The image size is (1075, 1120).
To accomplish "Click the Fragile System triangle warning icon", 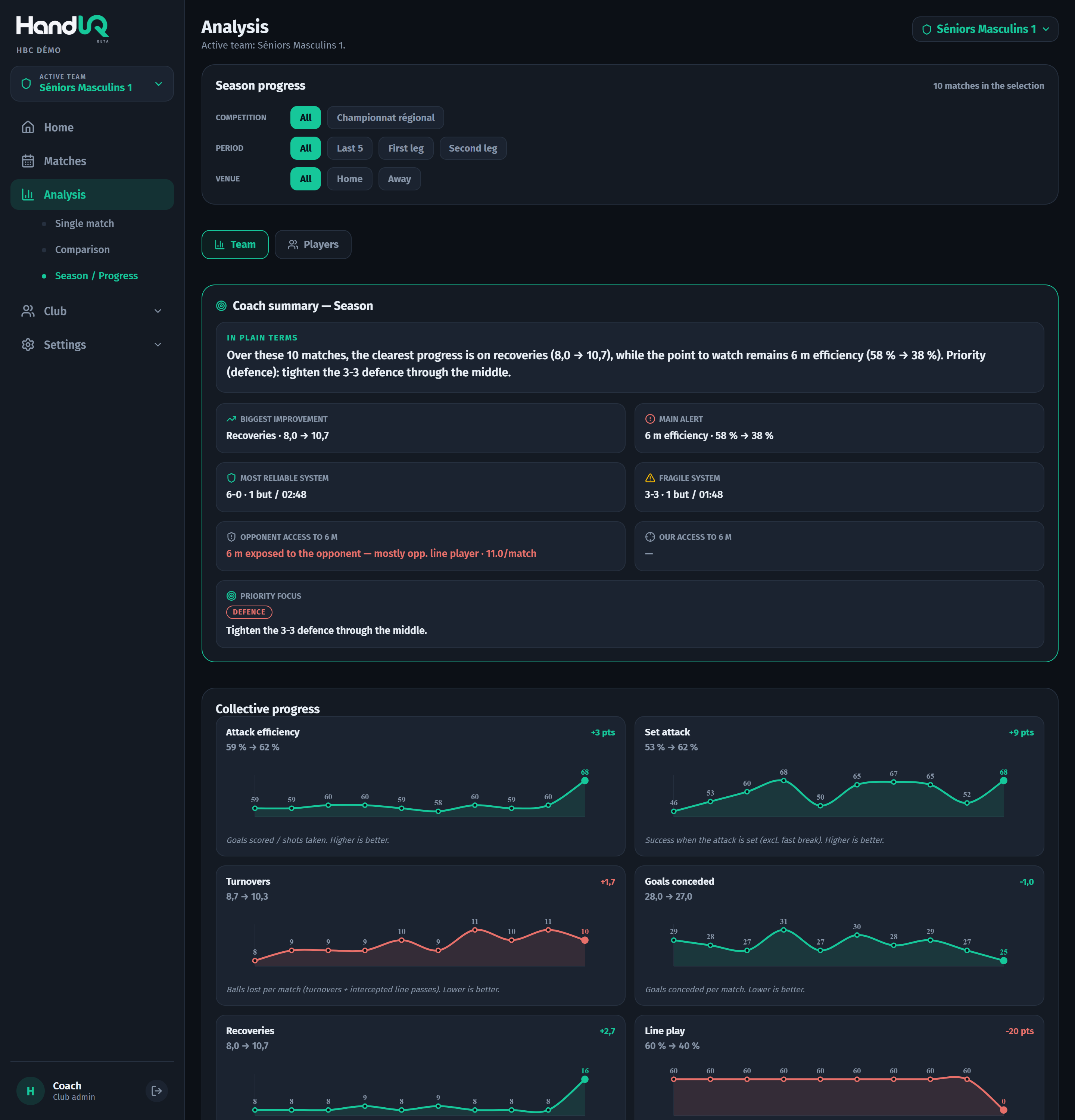I will click(650, 478).
